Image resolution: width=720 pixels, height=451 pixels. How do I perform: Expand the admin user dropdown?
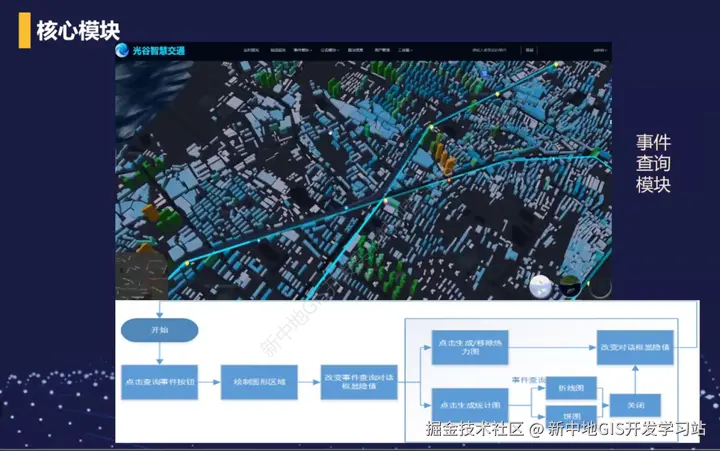pos(600,50)
